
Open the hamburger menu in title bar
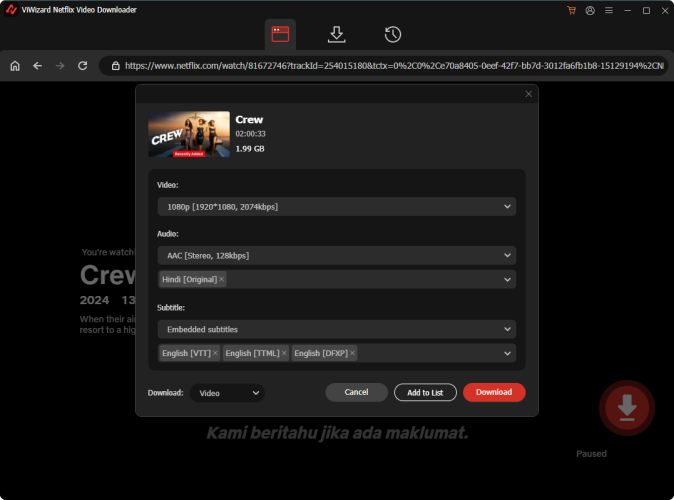(x=609, y=10)
